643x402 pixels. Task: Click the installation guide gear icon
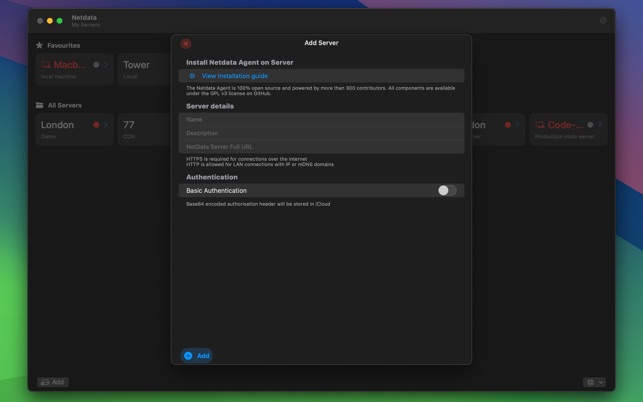coord(192,76)
